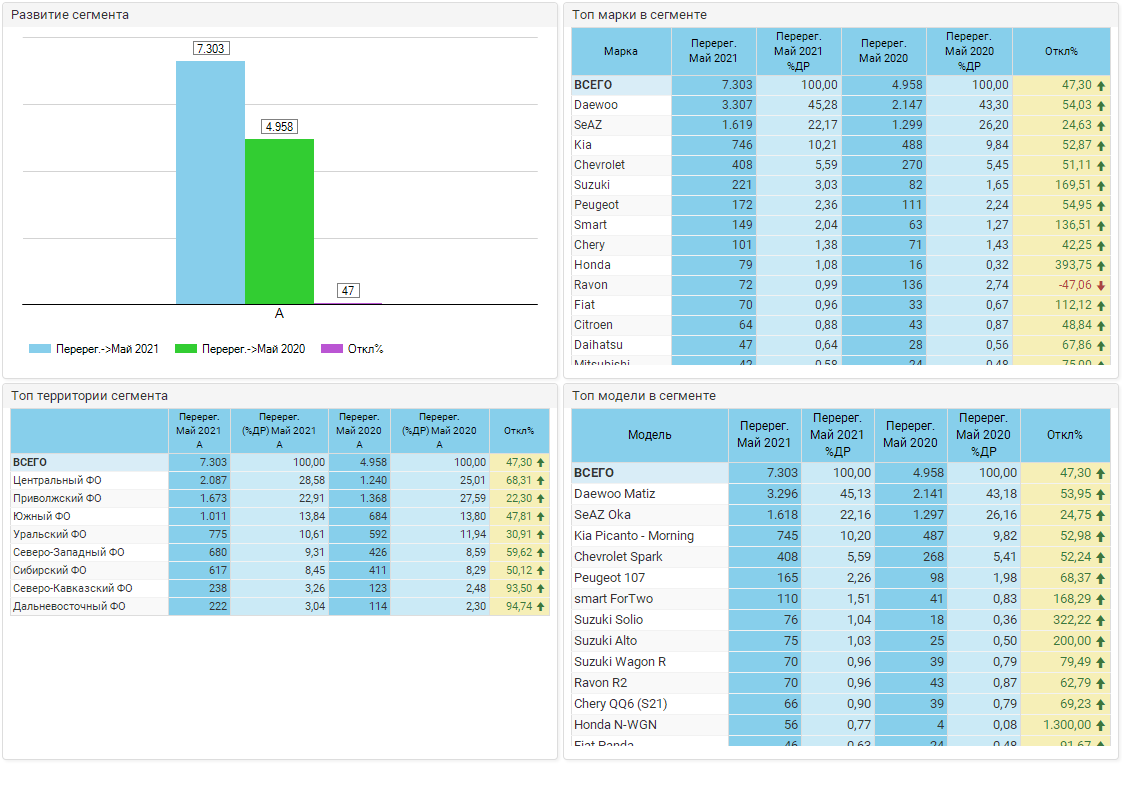Click green arrow next to Daewoo Matiz 53,95
The height and width of the screenshot is (793, 1122).
pyautogui.click(x=1101, y=494)
